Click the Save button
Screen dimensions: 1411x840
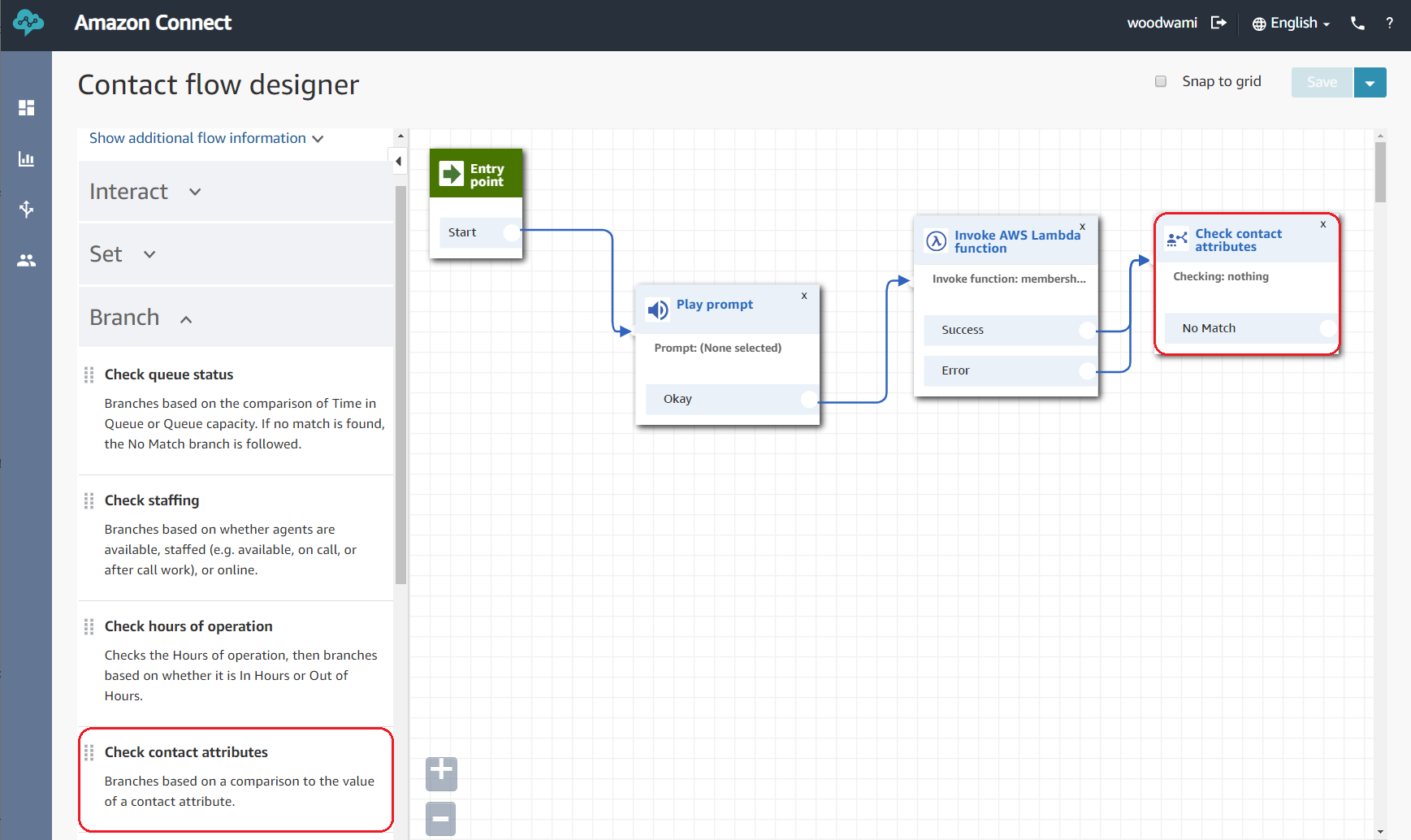(x=1322, y=82)
